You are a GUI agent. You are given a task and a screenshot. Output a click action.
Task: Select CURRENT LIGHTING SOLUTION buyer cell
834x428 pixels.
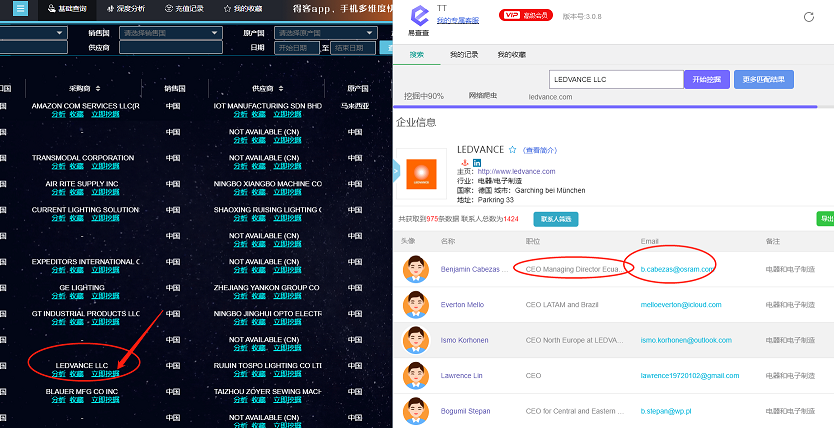pos(85,209)
